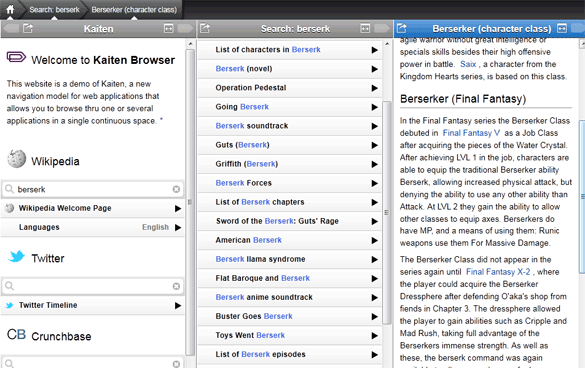The height and width of the screenshot is (368, 585).
Task: Expand arrow on 'Berserk Forces' row
Action: 374,183
